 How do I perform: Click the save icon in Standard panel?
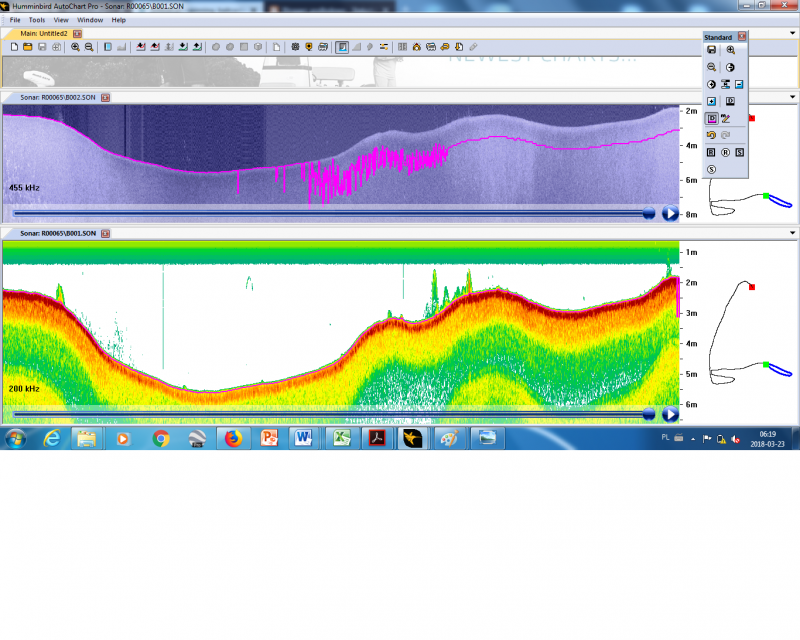[x=711, y=49]
